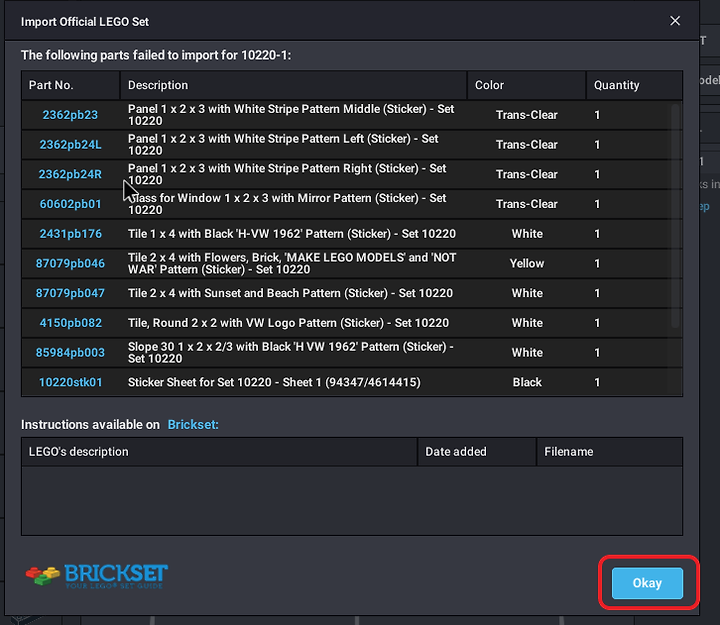
Task: Open part link 2362pb24R
Action: click(x=70, y=175)
